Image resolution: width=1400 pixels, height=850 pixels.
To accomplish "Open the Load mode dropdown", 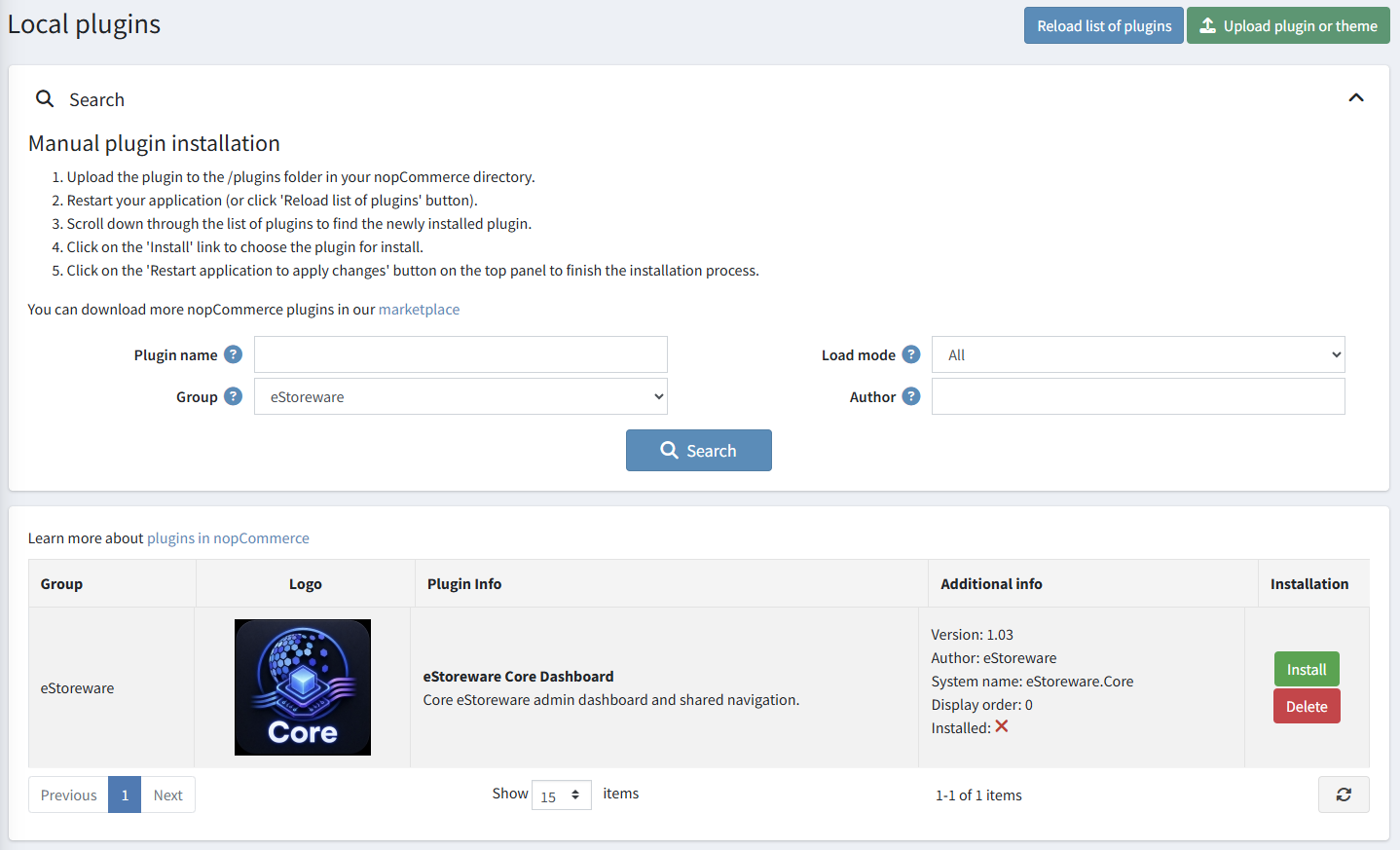I will coord(1138,354).
